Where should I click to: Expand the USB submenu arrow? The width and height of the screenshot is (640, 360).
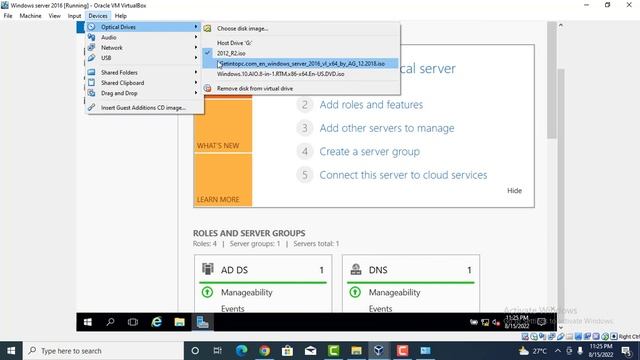point(196,58)
